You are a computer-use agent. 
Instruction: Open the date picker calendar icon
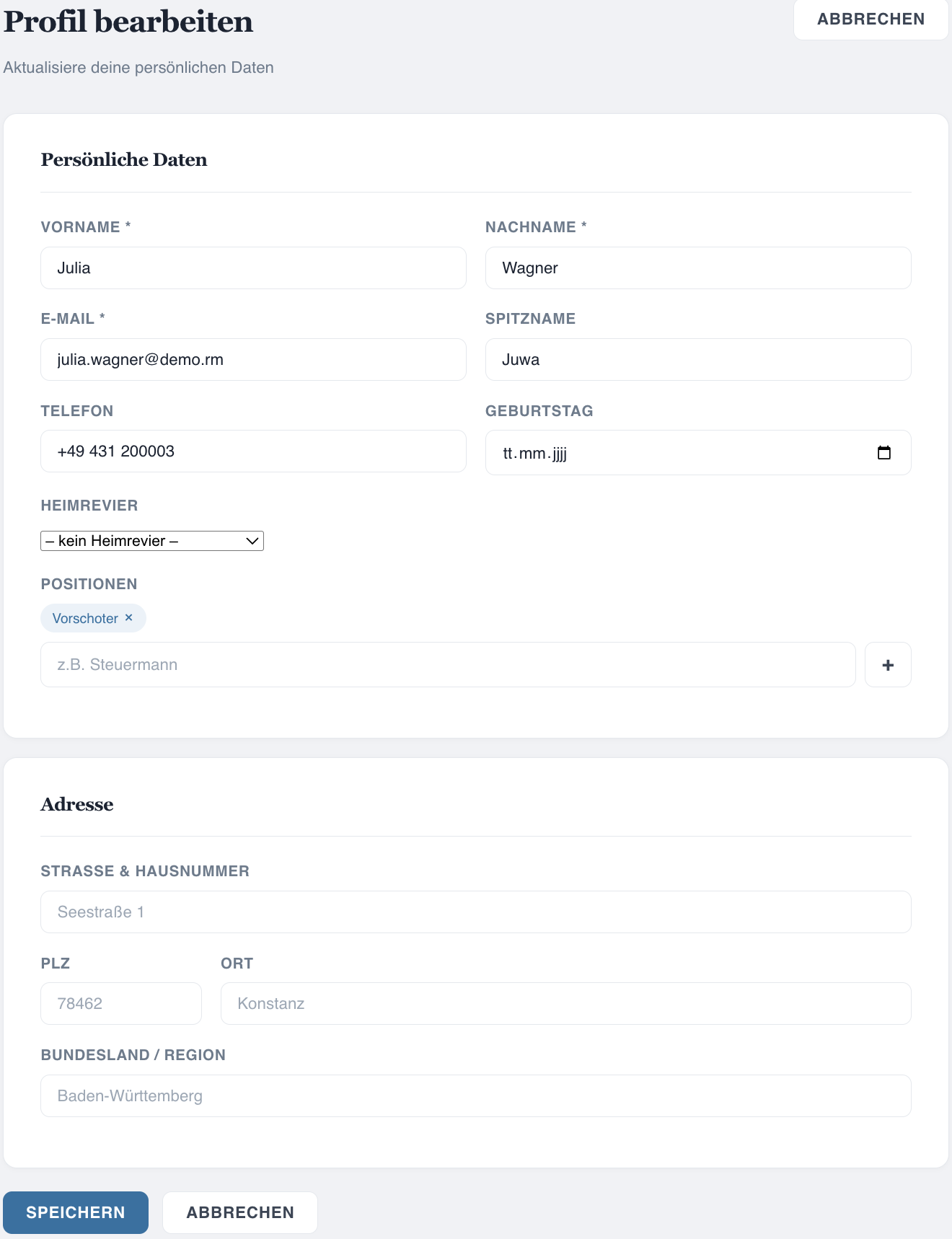(886, 452)
